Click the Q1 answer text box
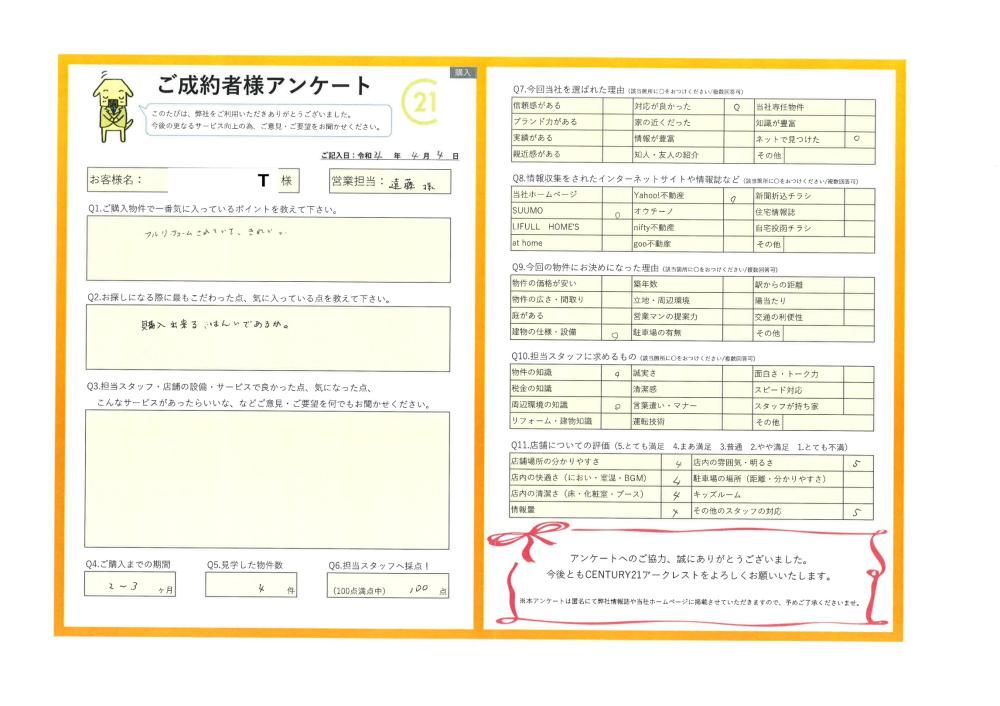Viewport: 1000px width, 706px height. pos(268,251)
